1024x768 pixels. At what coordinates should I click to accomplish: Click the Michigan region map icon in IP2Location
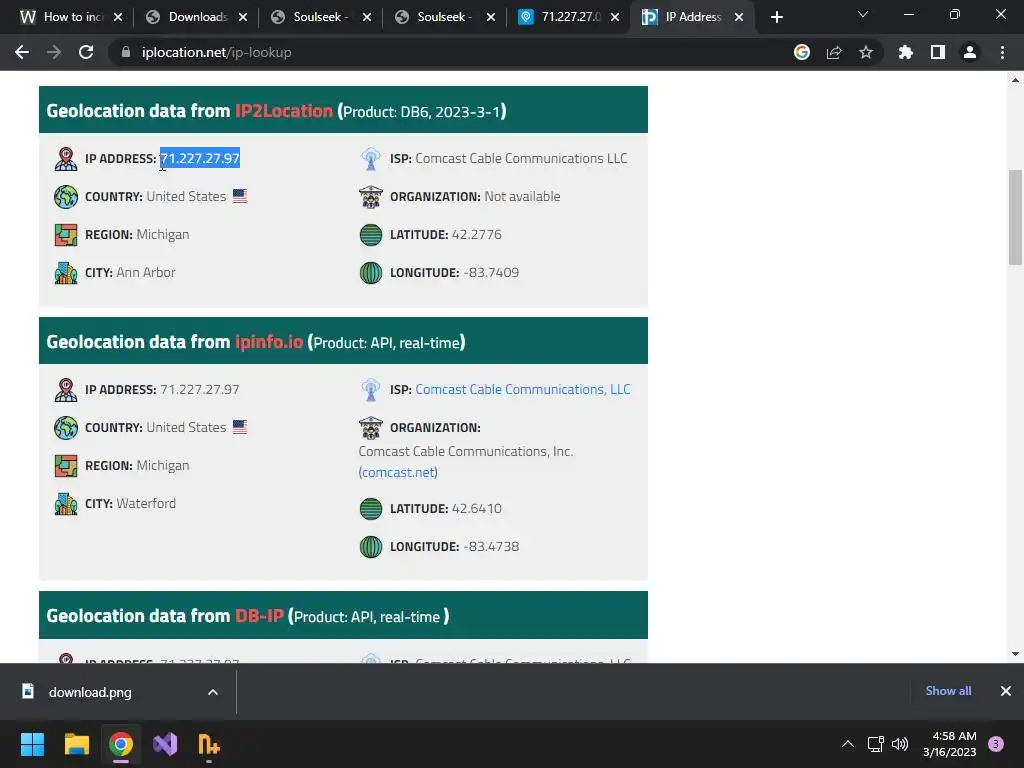(x=66, y=234)
